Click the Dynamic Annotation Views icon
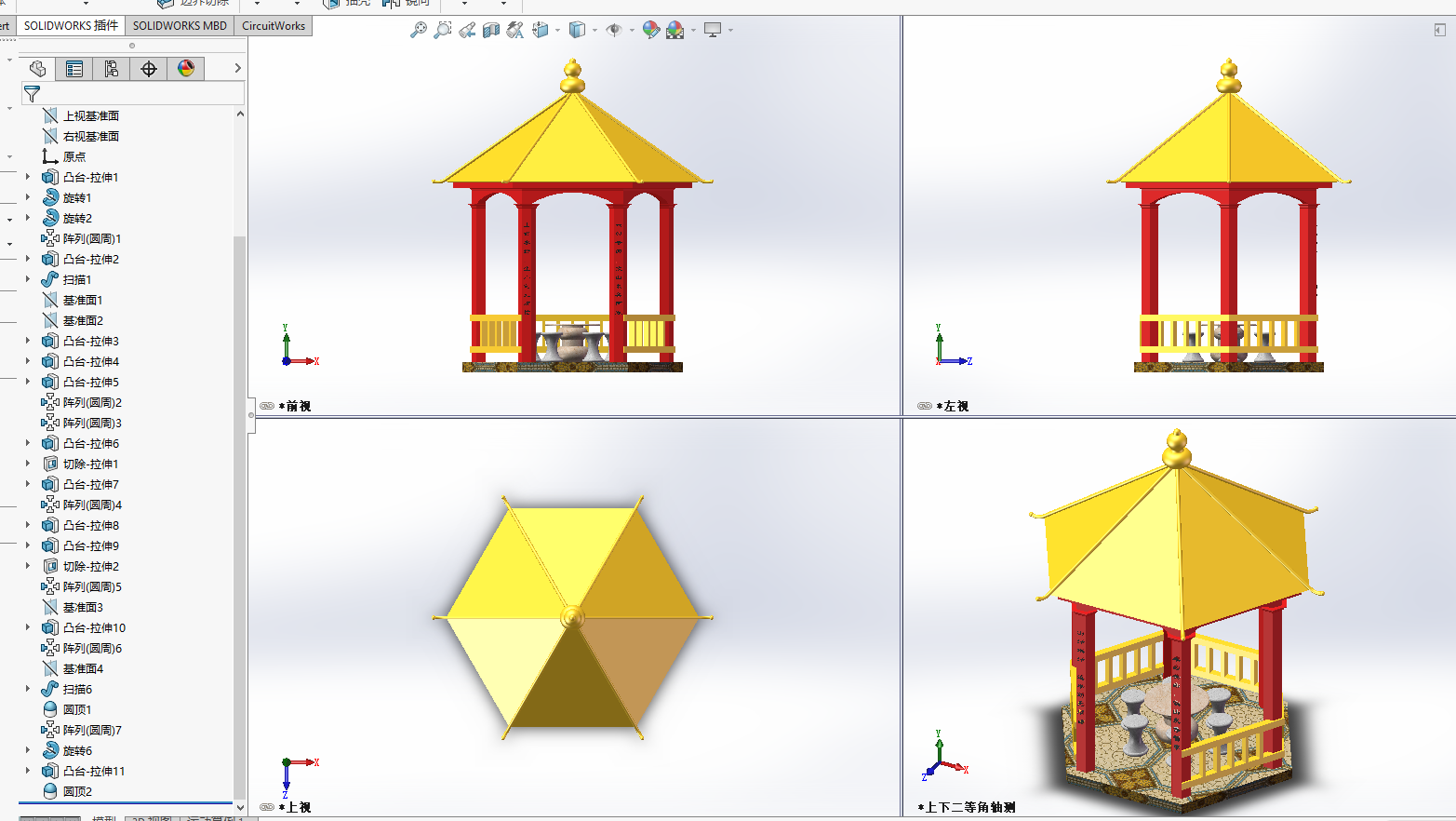 point(515,30)
